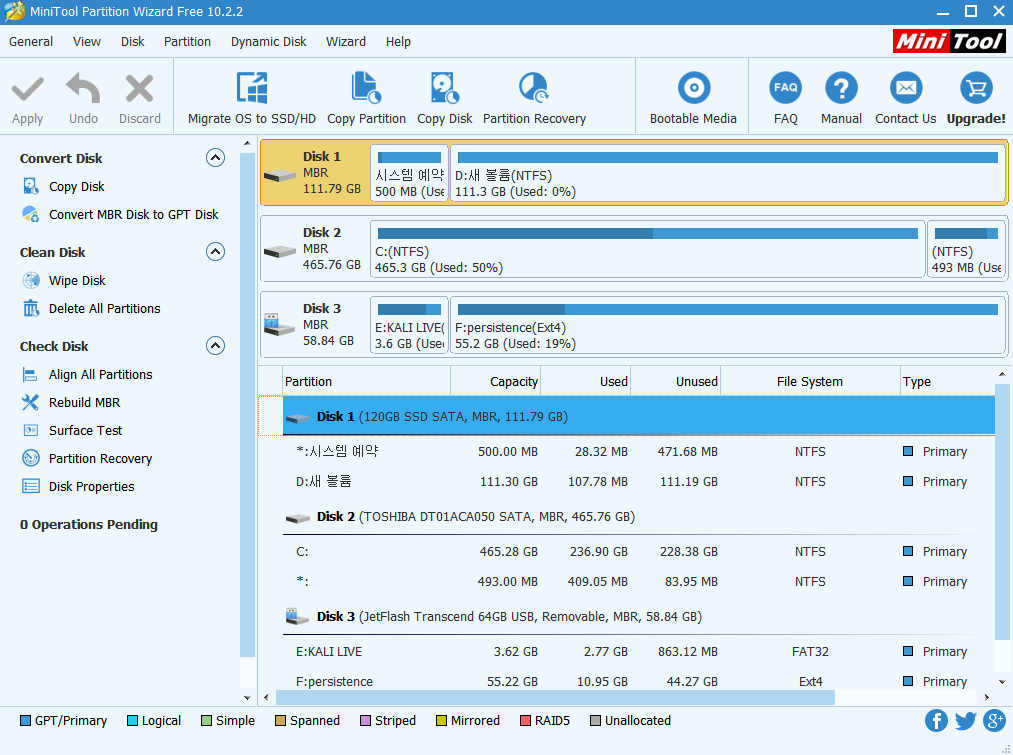Choose Convert MBR Disk to GPT Disk
This screenshot has width=1013, height=755.
133,214
